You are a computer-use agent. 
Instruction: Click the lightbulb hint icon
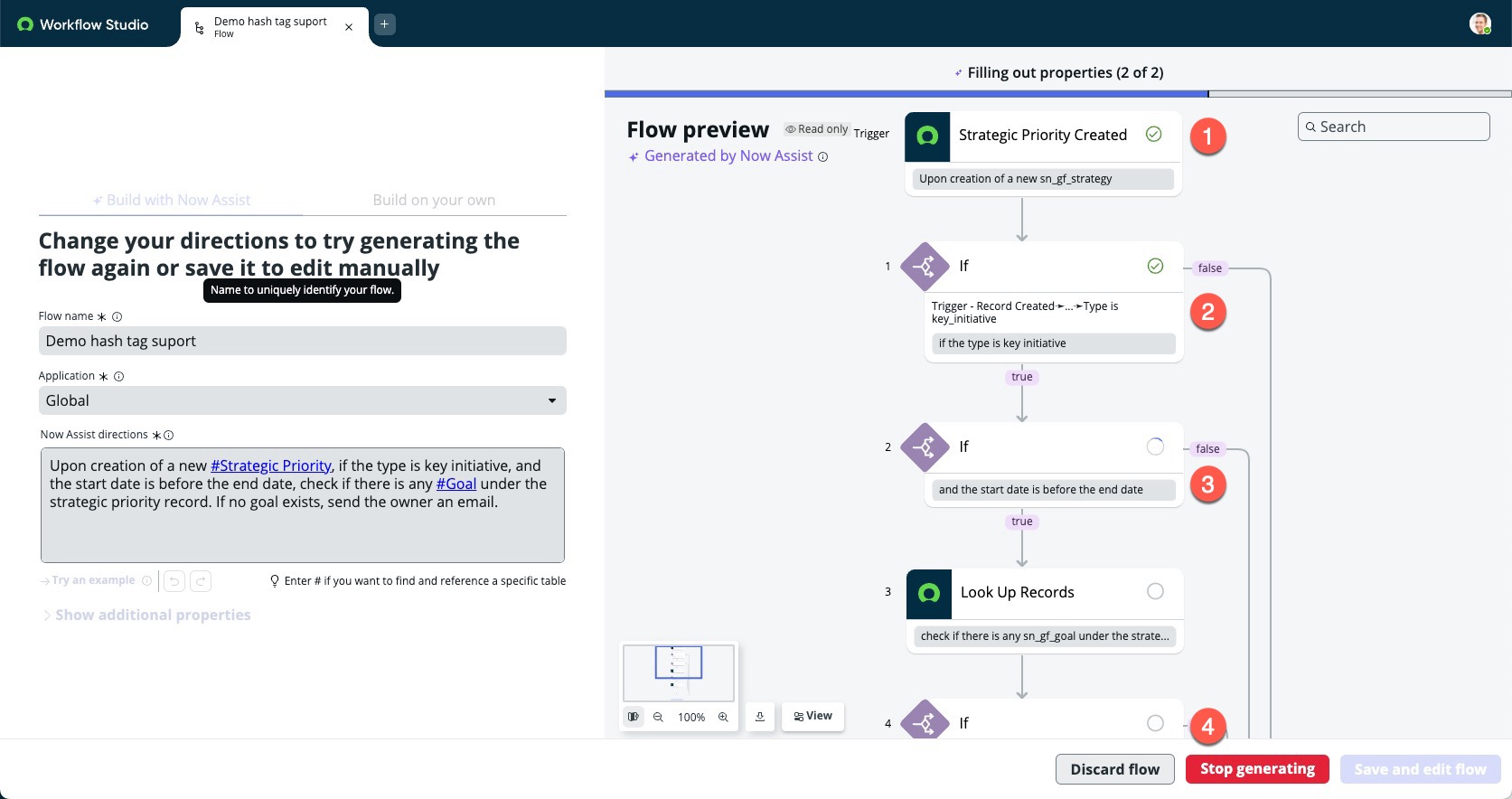(275, 580)
